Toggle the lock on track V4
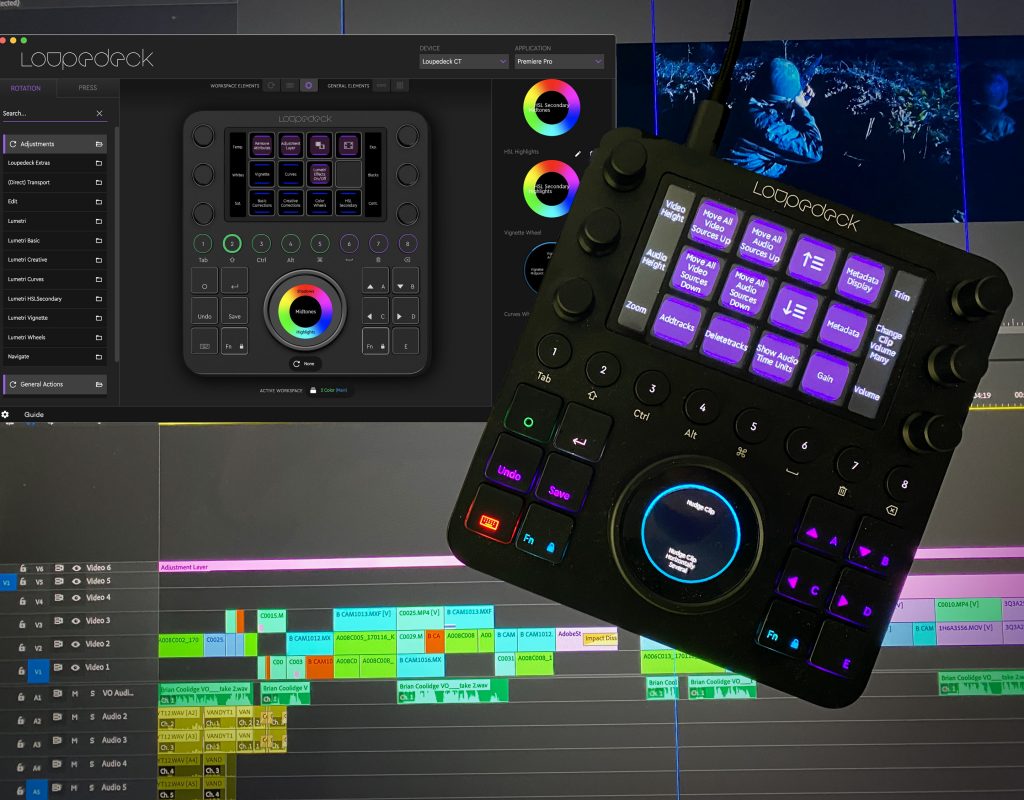Screen dimensions: 1024x800 [x=22, y=601]
